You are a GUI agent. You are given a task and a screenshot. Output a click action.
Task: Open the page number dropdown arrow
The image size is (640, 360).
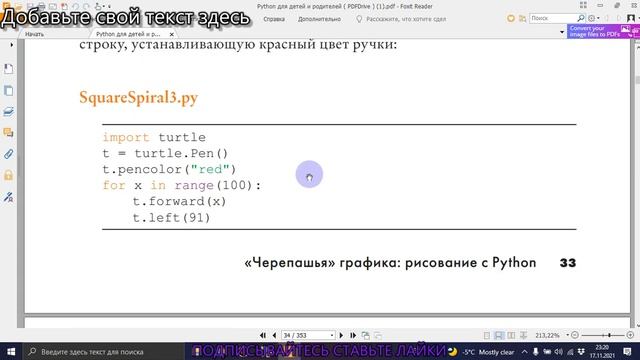tap(332, 335)
